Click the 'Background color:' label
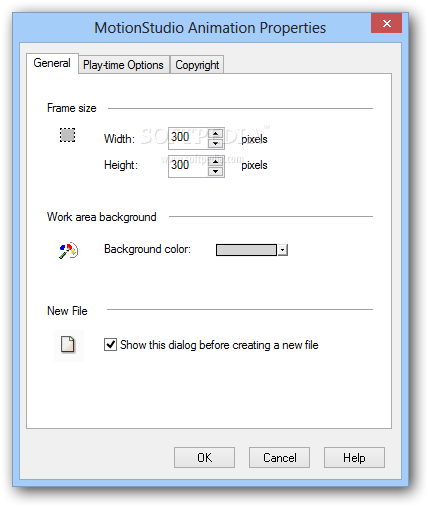The height and width of the screenshot is (507, 429). (x=147, y=249)
